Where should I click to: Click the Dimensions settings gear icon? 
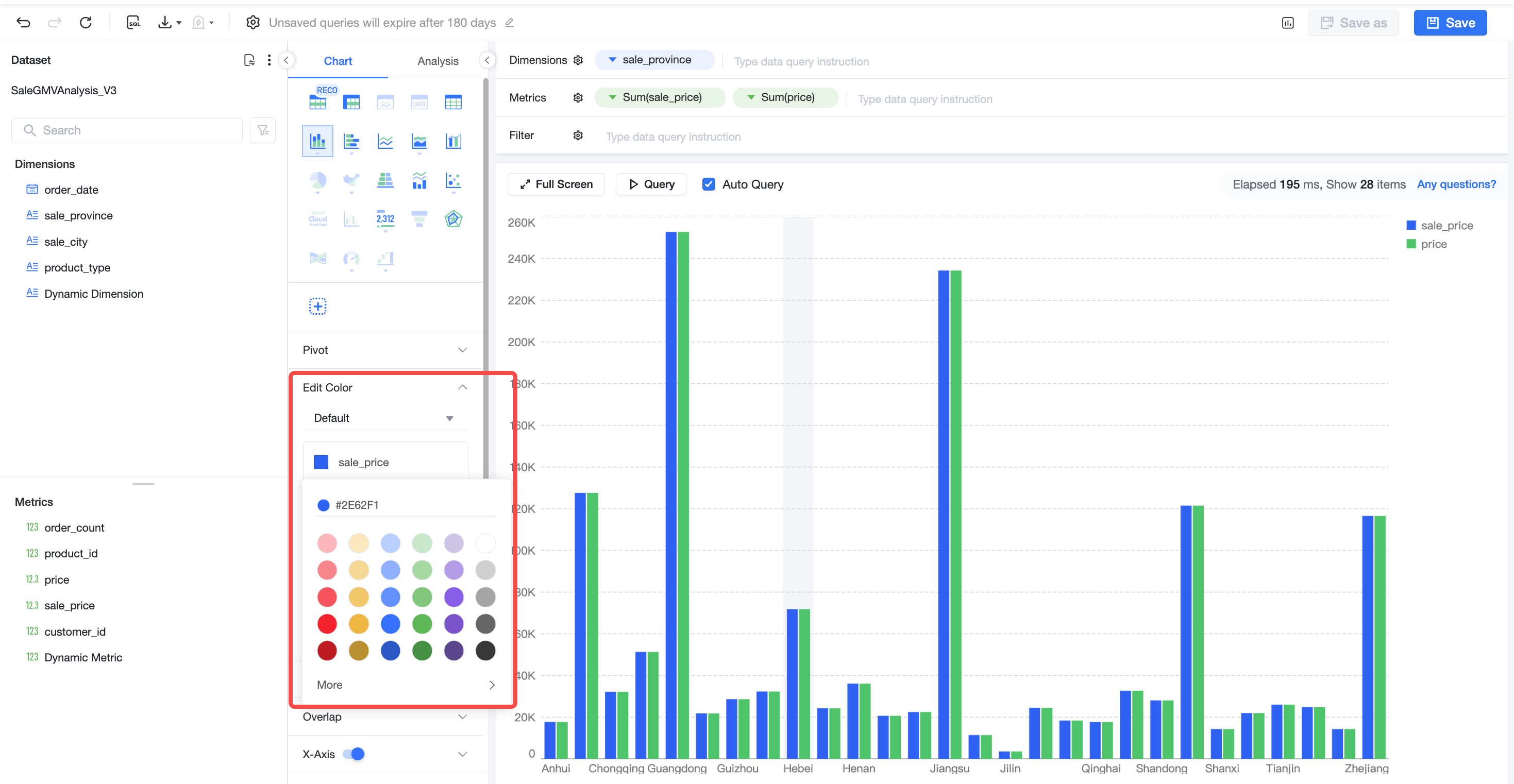[x=578, y=60]
